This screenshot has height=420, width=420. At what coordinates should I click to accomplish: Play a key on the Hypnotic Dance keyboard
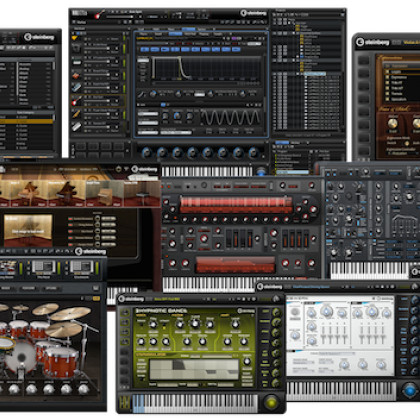click(x=195, y=403)
